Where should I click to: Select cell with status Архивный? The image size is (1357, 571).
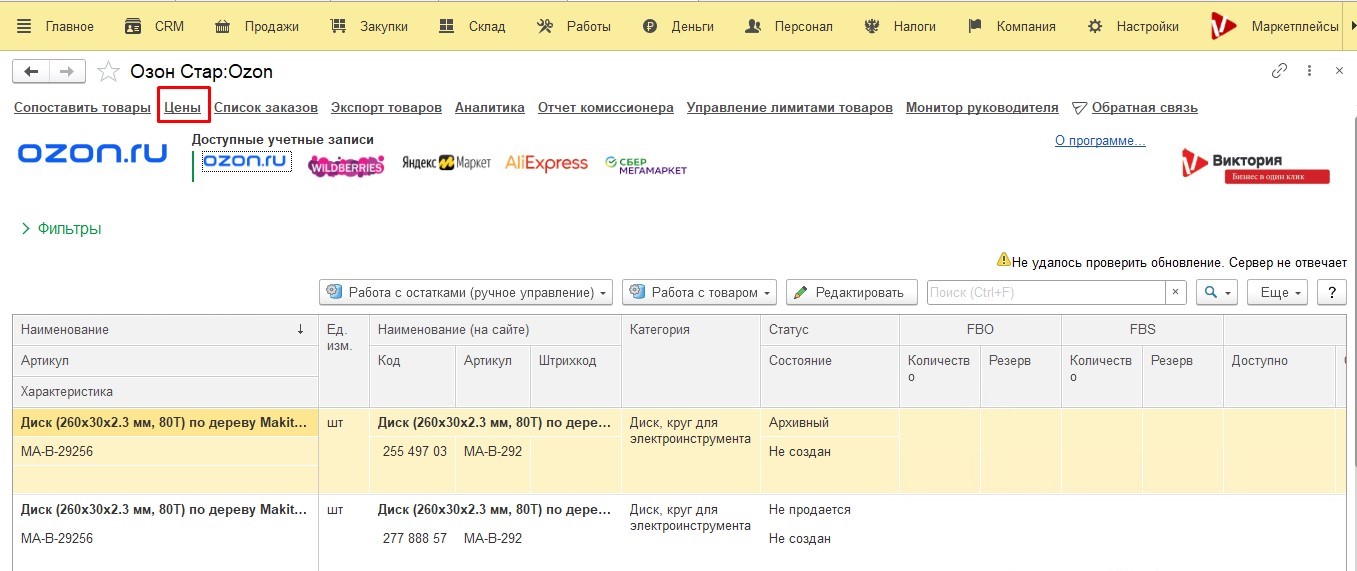click(x=830, y=423)
